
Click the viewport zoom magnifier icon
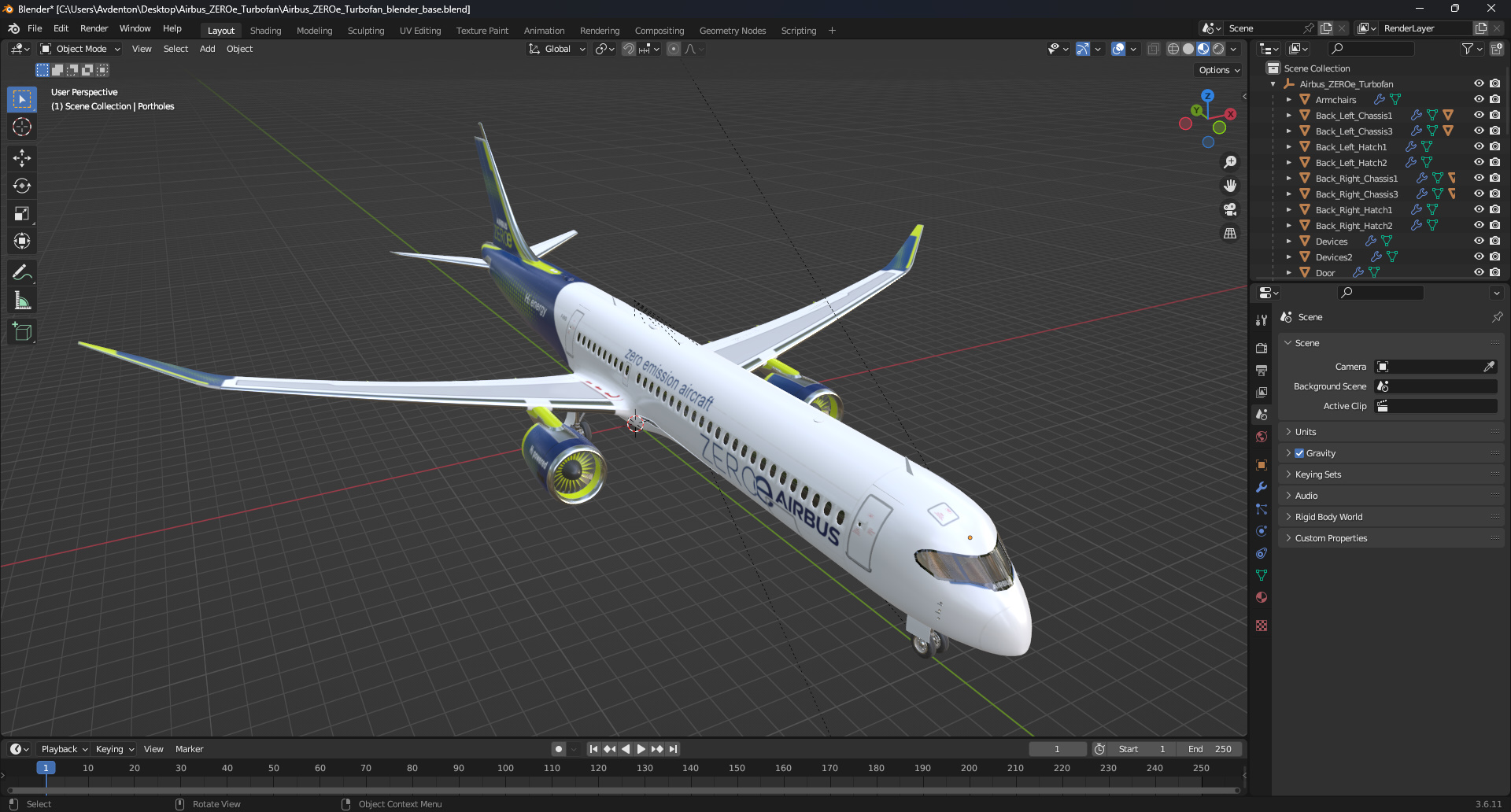1230,162
